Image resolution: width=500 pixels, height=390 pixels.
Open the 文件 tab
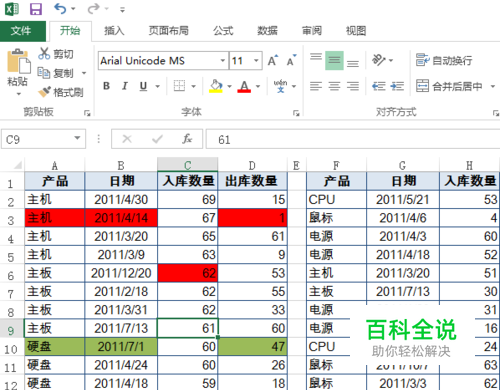(23, 31)
